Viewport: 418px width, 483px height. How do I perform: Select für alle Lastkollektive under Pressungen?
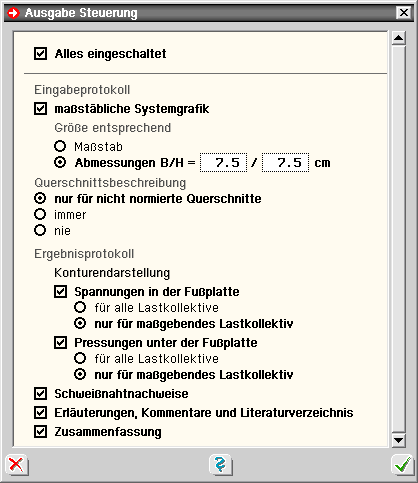coord(80,358)
